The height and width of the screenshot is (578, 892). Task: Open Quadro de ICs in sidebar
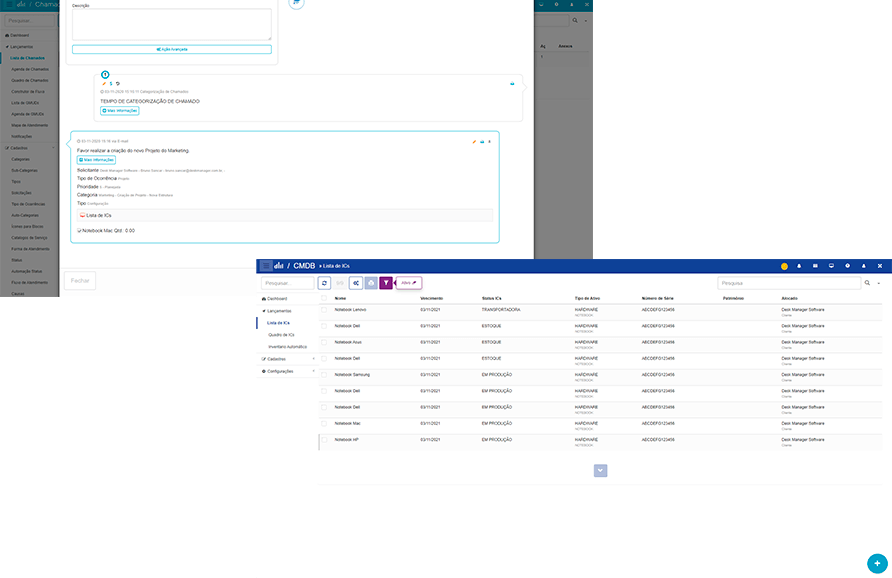[282, 334]
